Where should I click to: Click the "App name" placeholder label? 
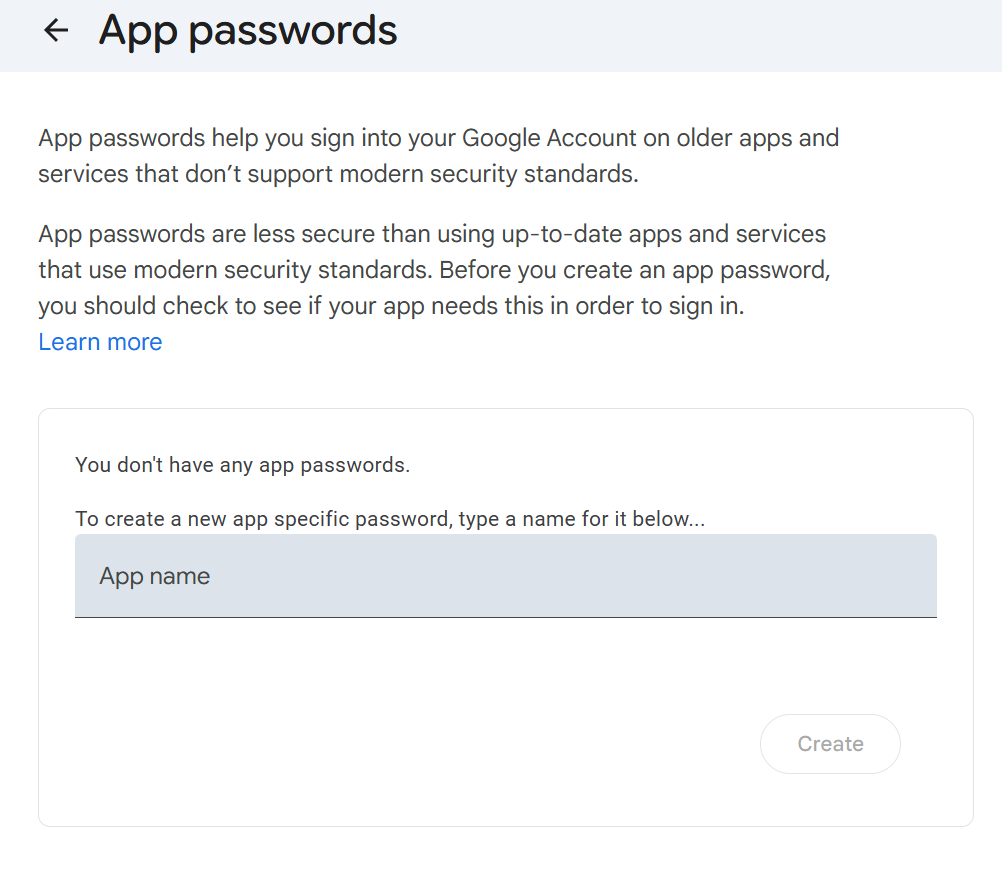pos(155,576)
